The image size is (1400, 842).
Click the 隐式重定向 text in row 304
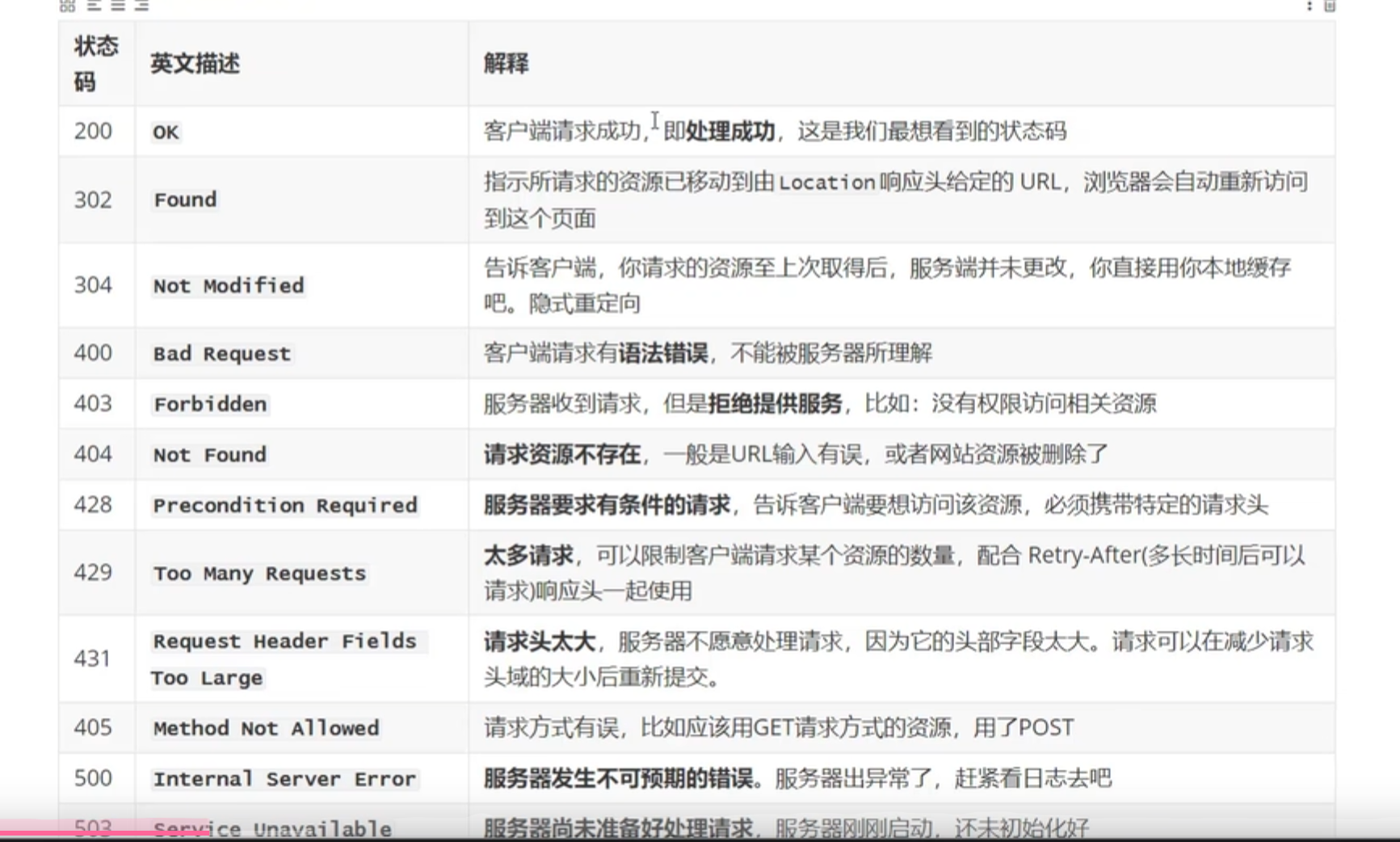click(585, 304)
